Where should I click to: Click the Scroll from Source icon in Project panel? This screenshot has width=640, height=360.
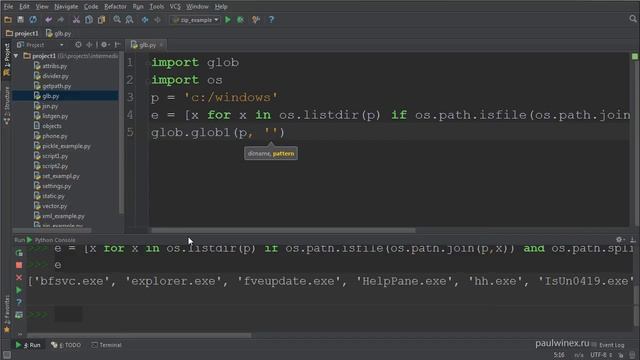pos(78,45)
